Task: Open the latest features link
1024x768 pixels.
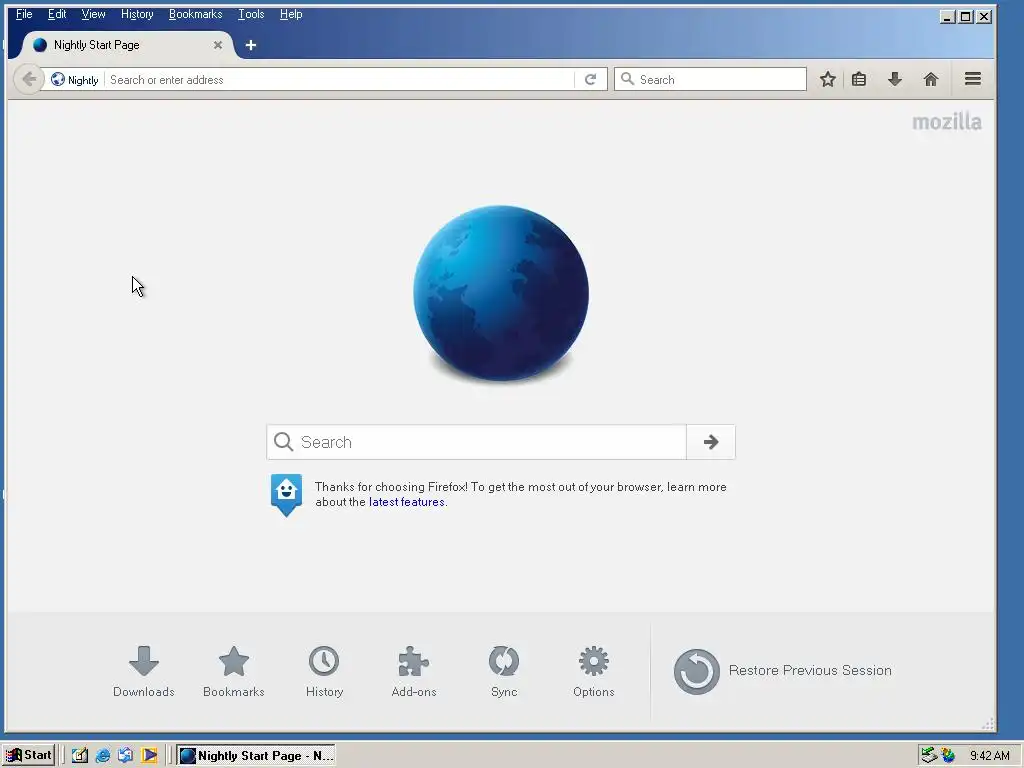Action: click(407, 502)
